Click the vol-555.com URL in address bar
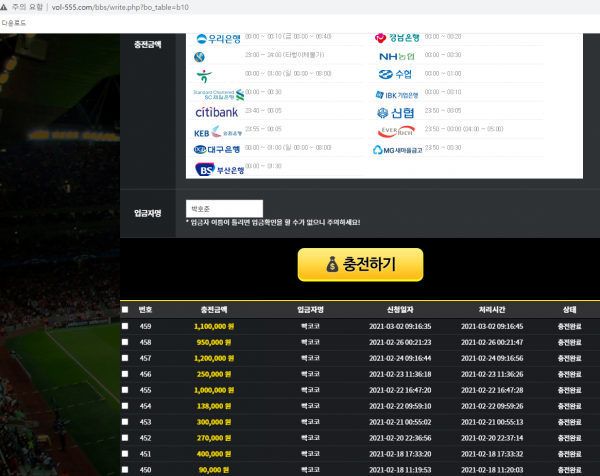The image size is (600, 476). click(x=120, y=7)
